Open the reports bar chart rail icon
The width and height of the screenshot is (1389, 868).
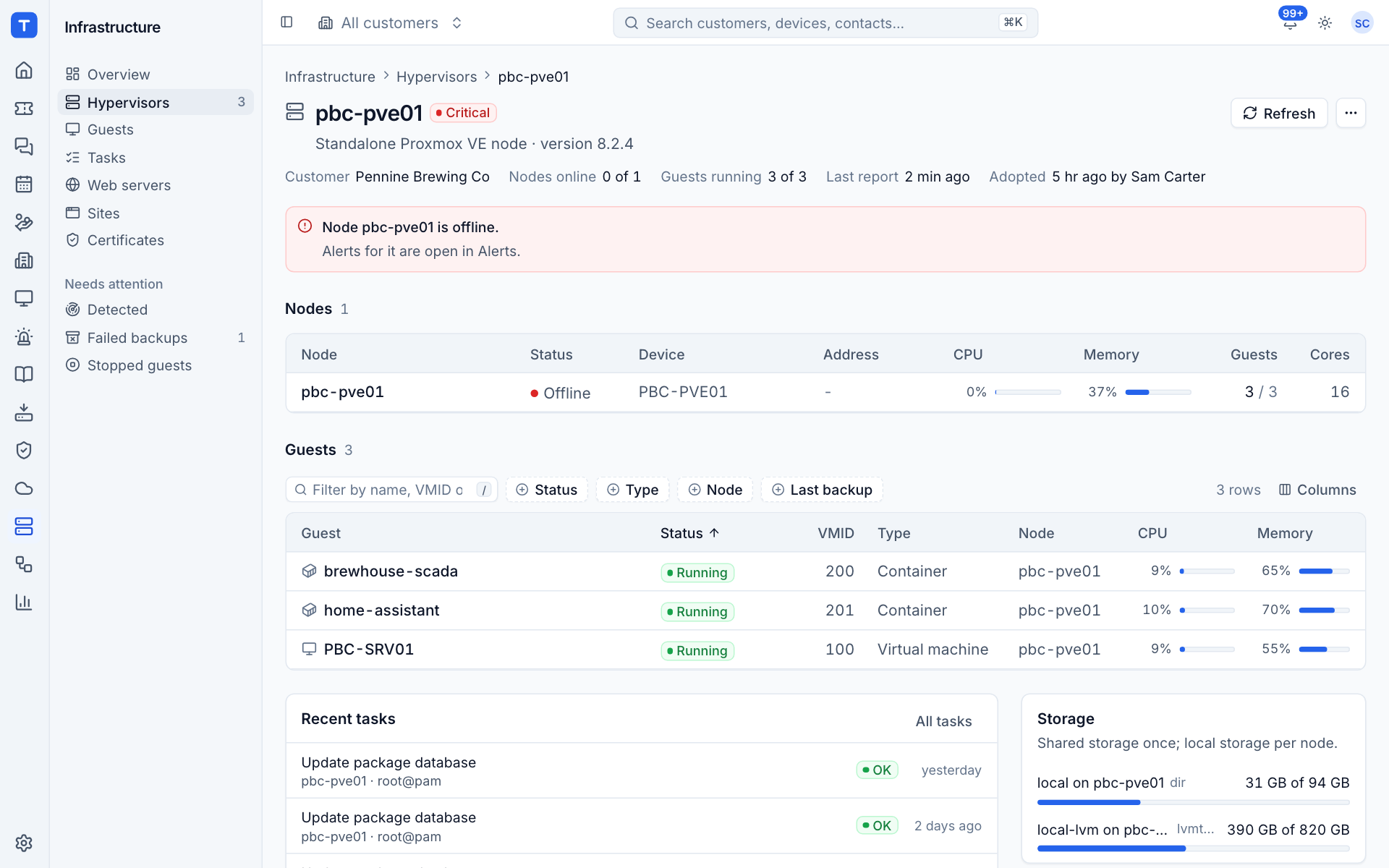[24, 602]
